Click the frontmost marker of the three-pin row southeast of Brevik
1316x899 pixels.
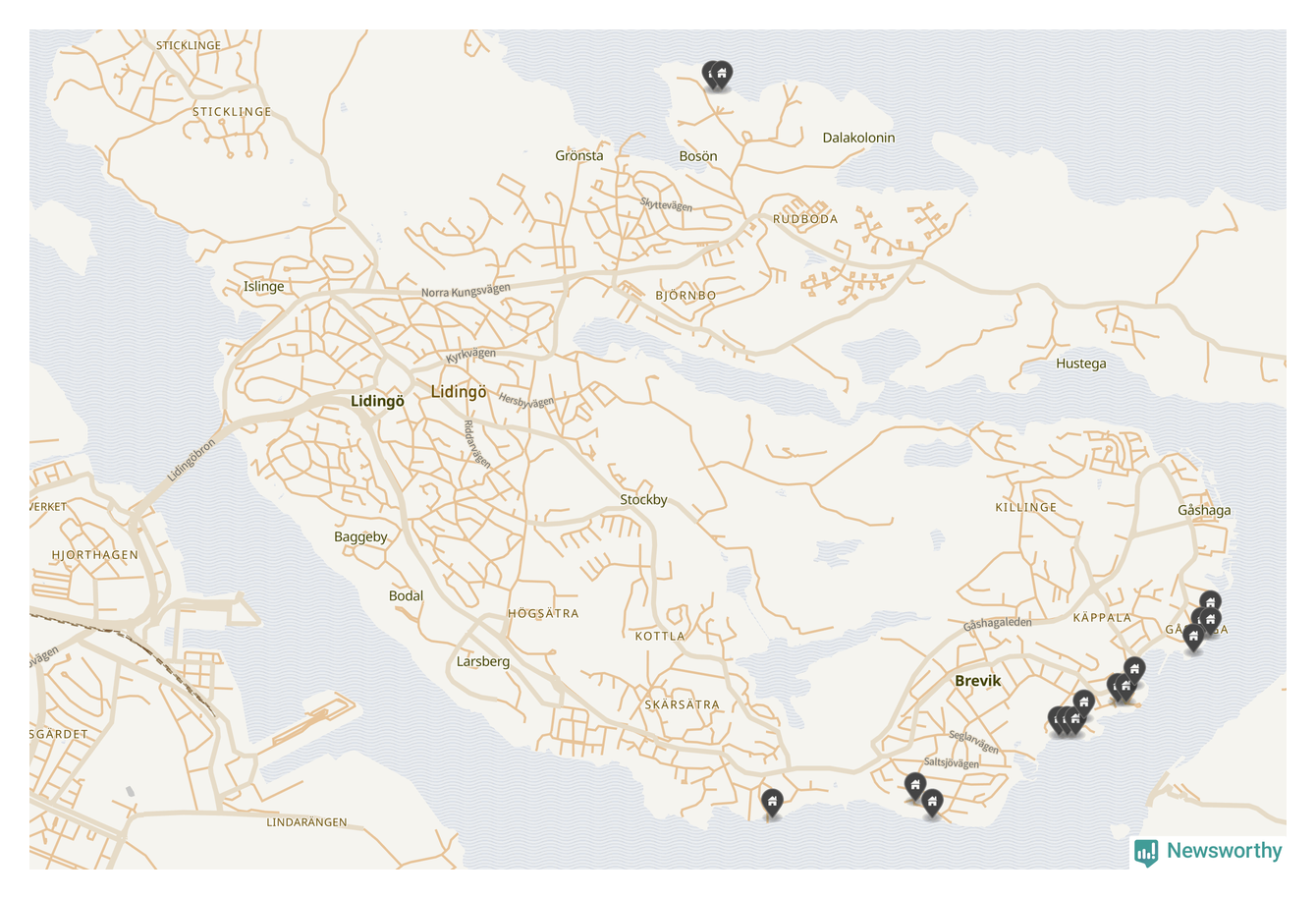pyautogui.click(x=1075, y=720)
